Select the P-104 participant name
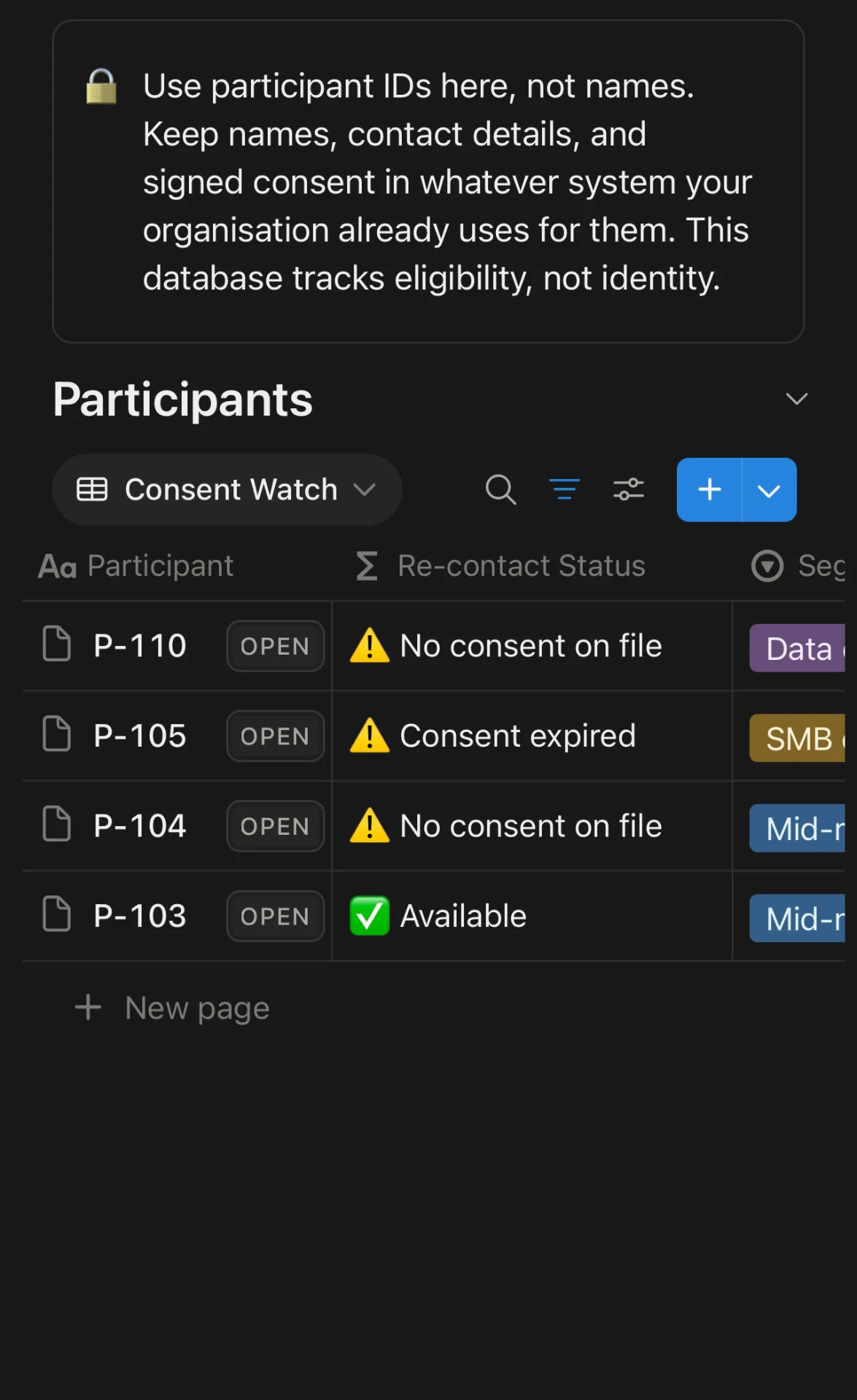Screen dimensions: 857x1400 tap(140, 826)
